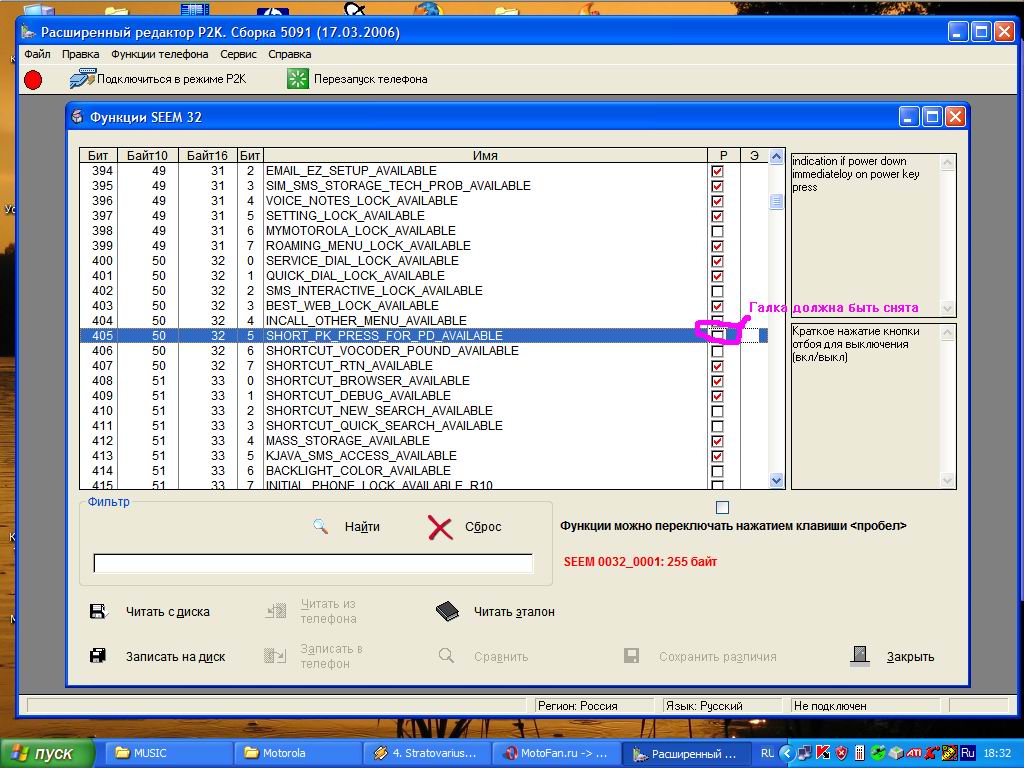Open the Windows пуск Start button
Image resolution: width=1024 pixels, height=768 pixels.
click(x=46, y=754)
